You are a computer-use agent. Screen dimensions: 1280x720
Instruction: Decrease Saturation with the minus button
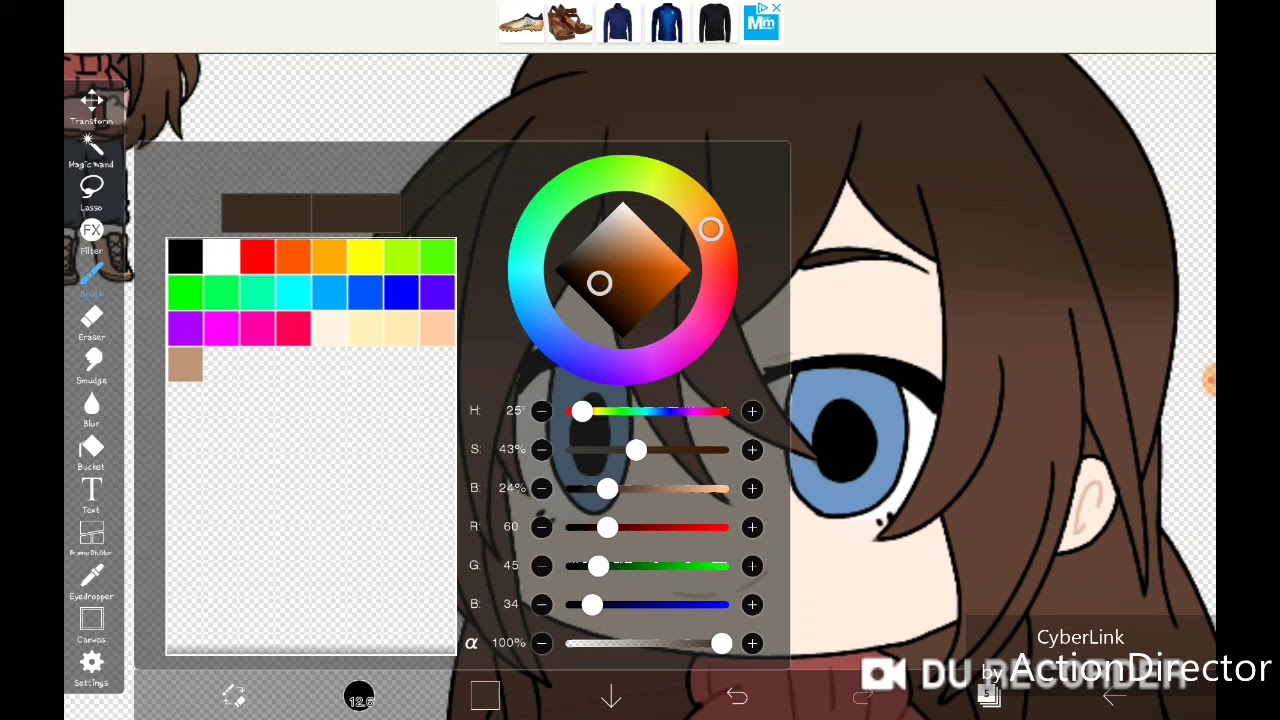tap(541, 450)
